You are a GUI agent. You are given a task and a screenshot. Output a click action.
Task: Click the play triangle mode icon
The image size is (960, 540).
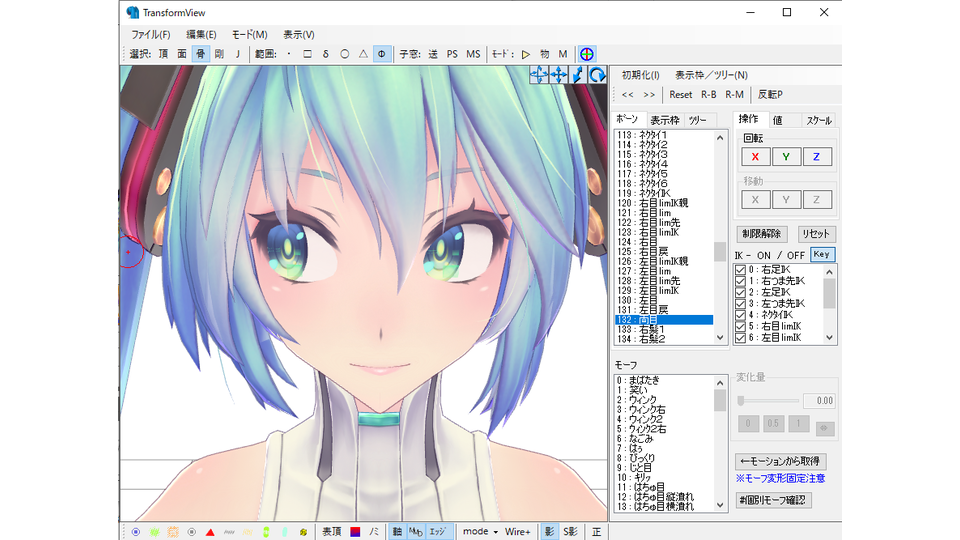point(526,54)
